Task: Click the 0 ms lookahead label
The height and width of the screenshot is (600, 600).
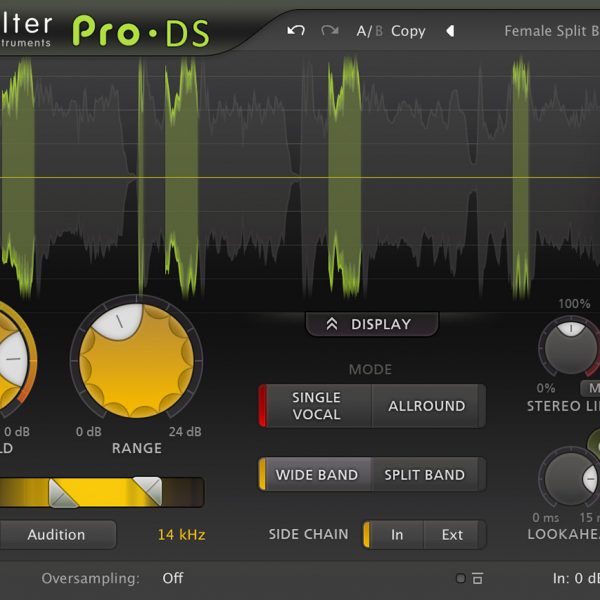Action: pyautogui.click(x=546, y=518)
